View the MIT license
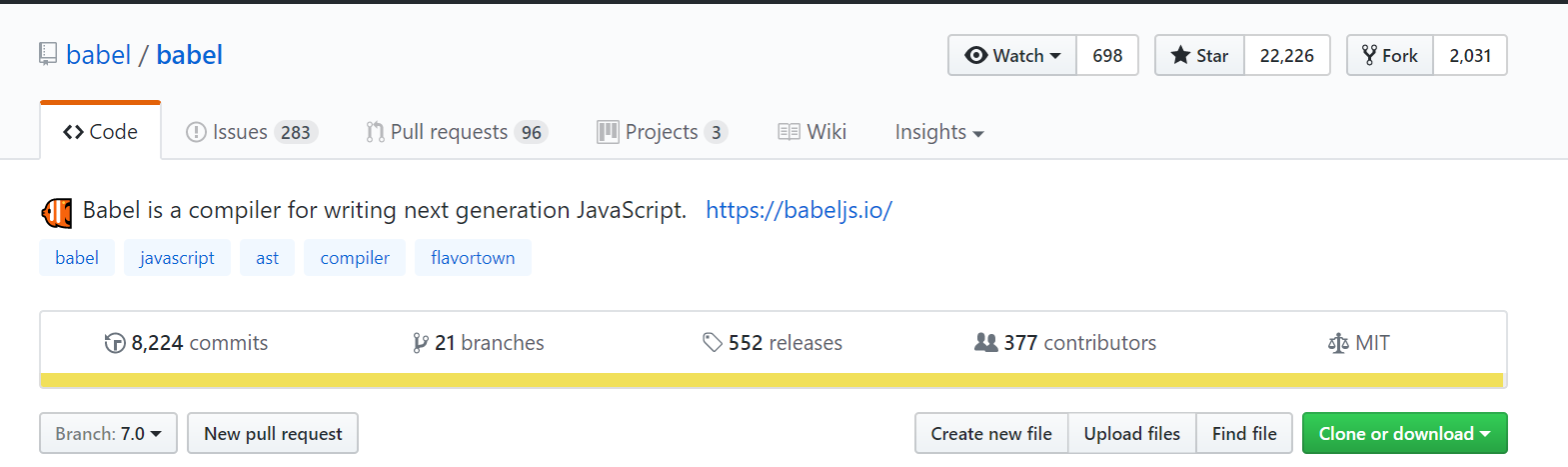 1358,343
